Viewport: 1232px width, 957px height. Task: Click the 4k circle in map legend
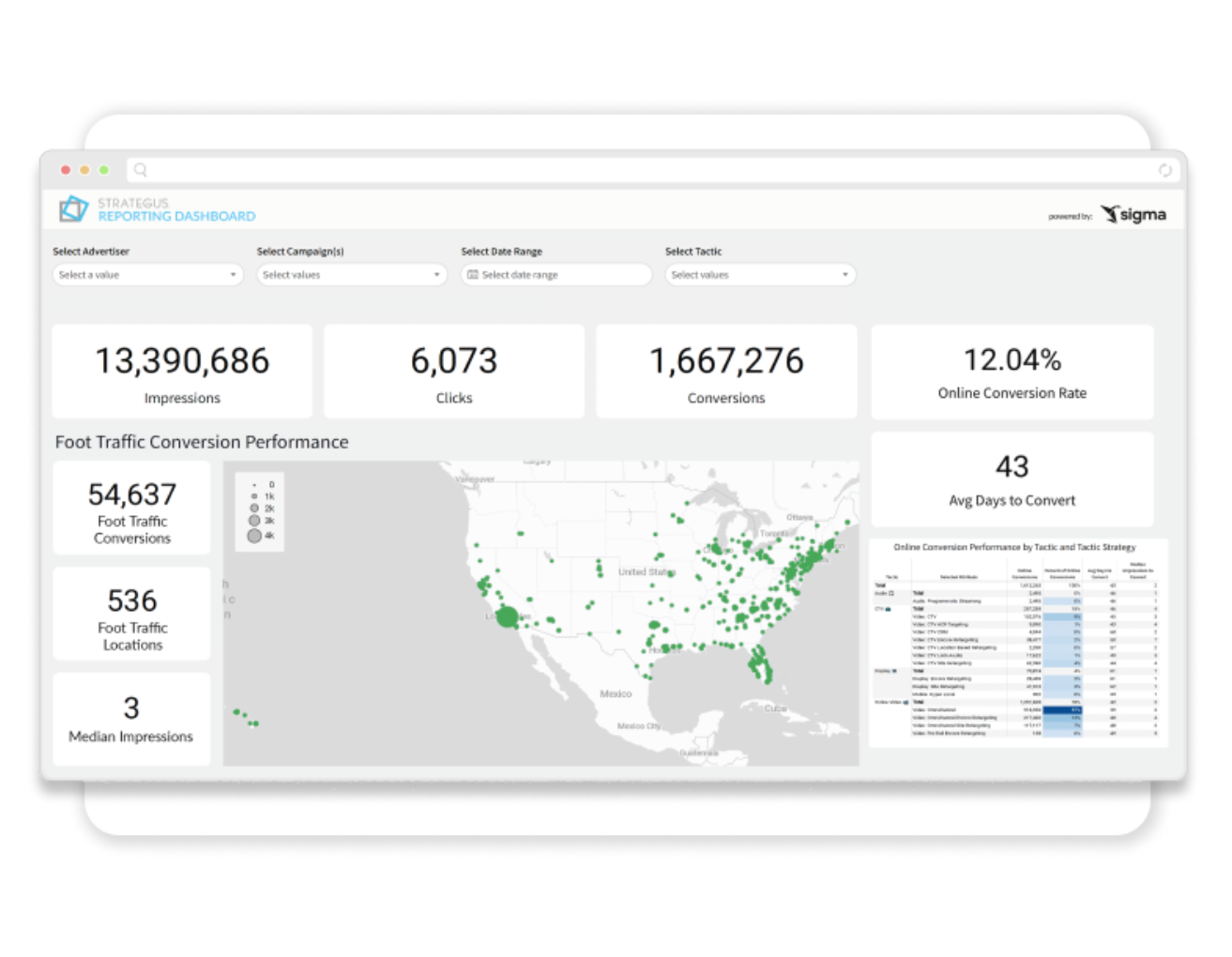[254, 536]
